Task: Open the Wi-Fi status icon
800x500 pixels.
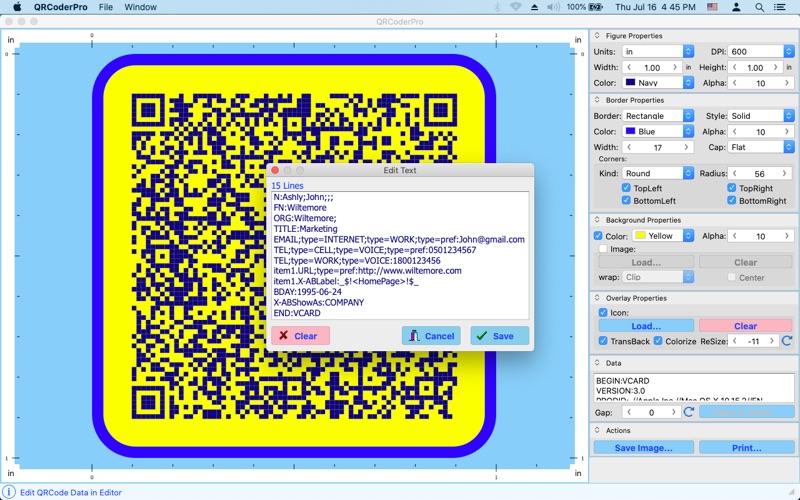Action: click(x=515, y=7)
